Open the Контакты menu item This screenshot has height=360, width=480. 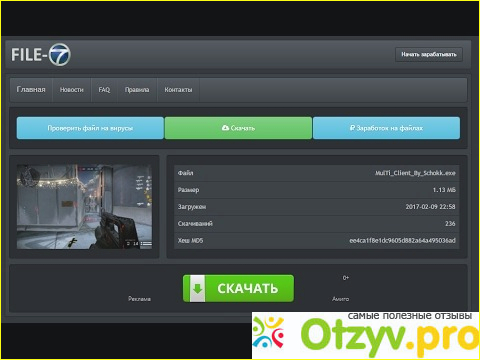pos(178,90)
